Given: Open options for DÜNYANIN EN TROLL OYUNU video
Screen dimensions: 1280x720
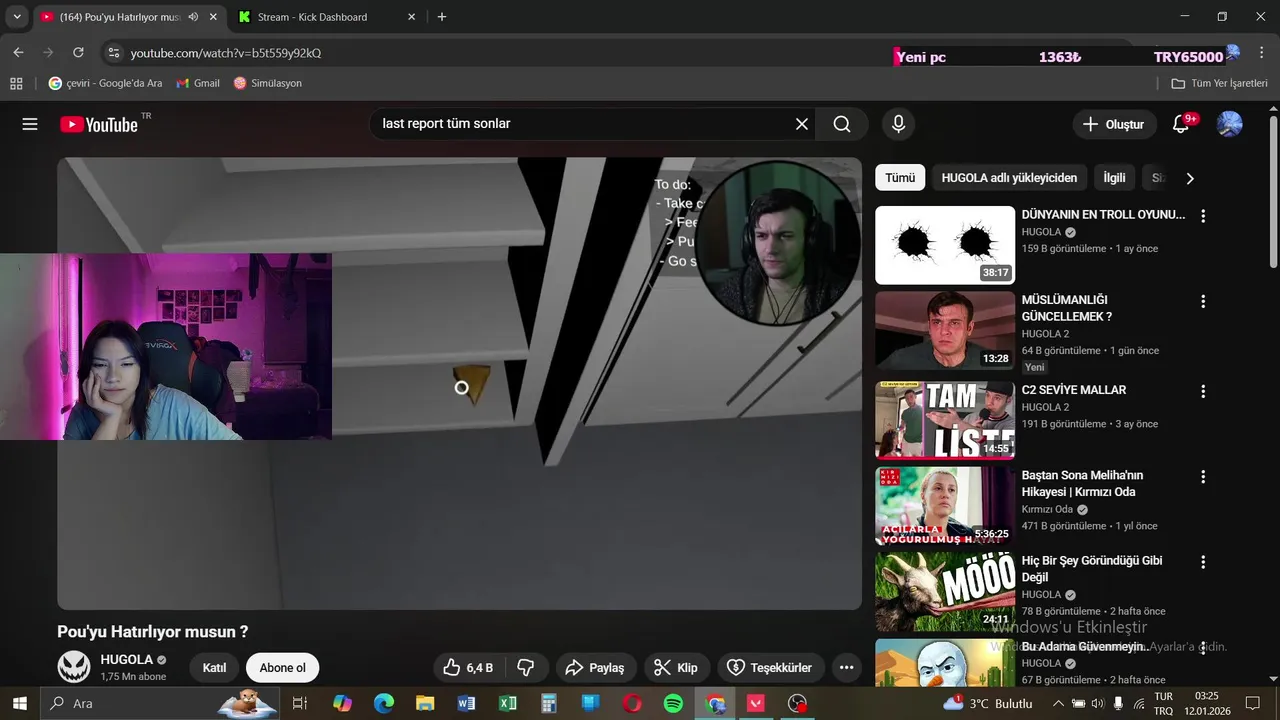Looking at the screenshot, I should [x=1203, y=216].
